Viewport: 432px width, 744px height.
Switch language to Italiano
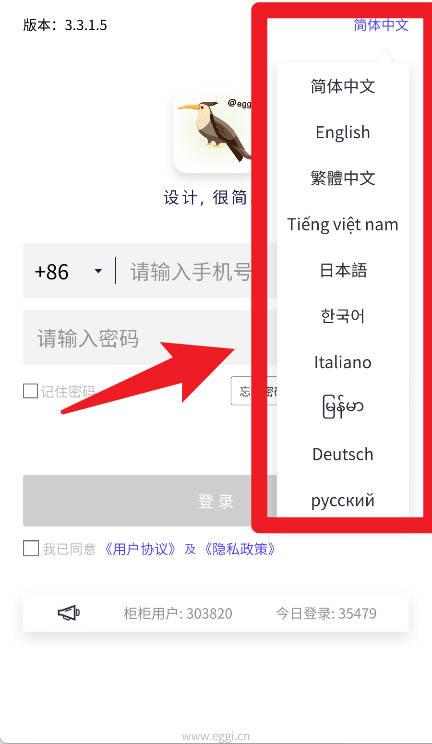[x=342, y=362]
